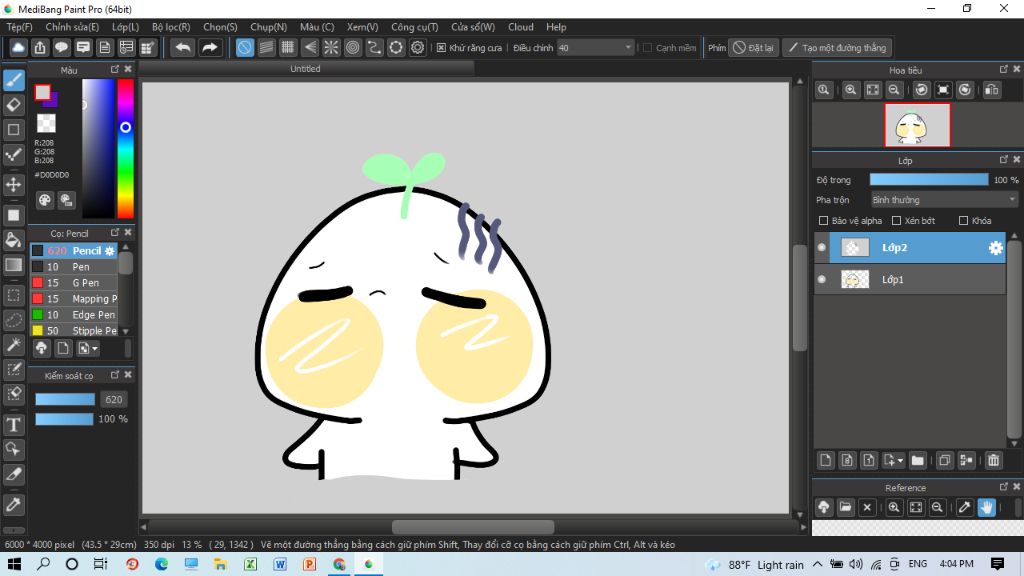Expand add-brush dropdown below brush list
Screen dimensions: 1024x576
(x=95, y=349)
